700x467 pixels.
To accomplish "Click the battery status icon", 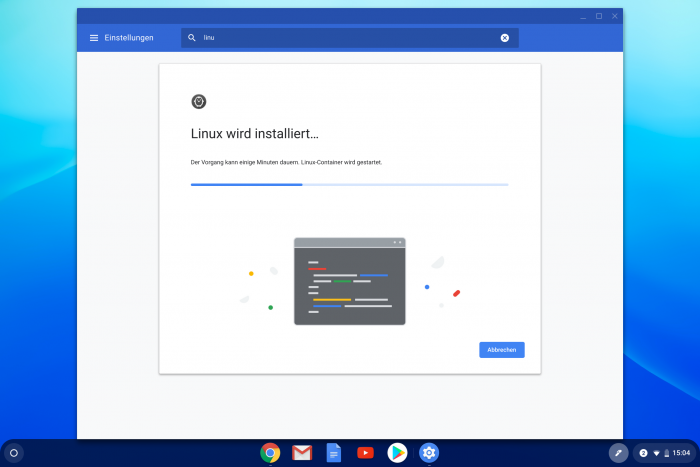I will tap(667, 453).
